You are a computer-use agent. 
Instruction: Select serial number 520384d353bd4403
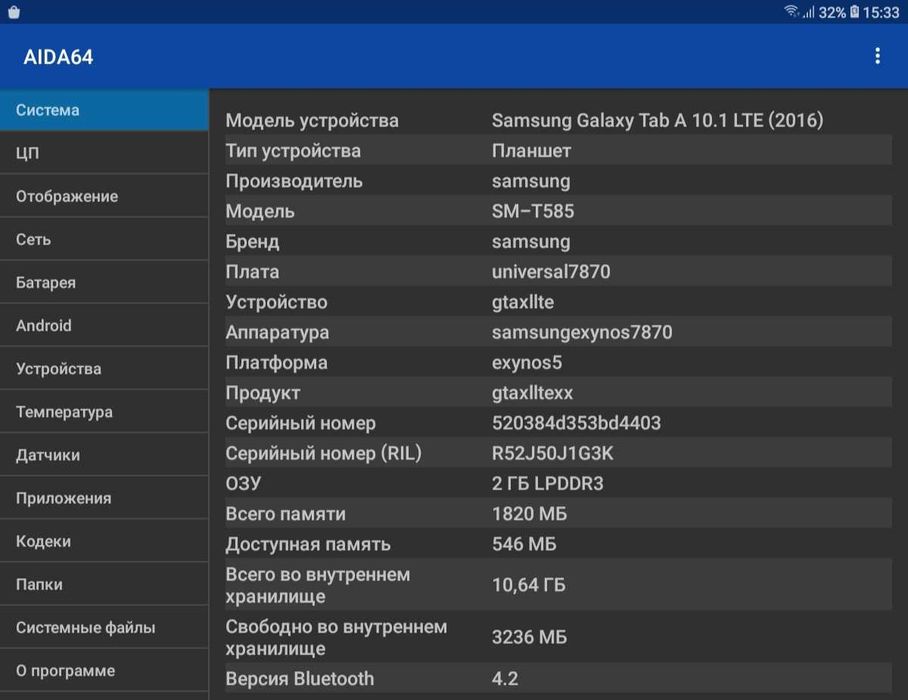pos(576,423)
